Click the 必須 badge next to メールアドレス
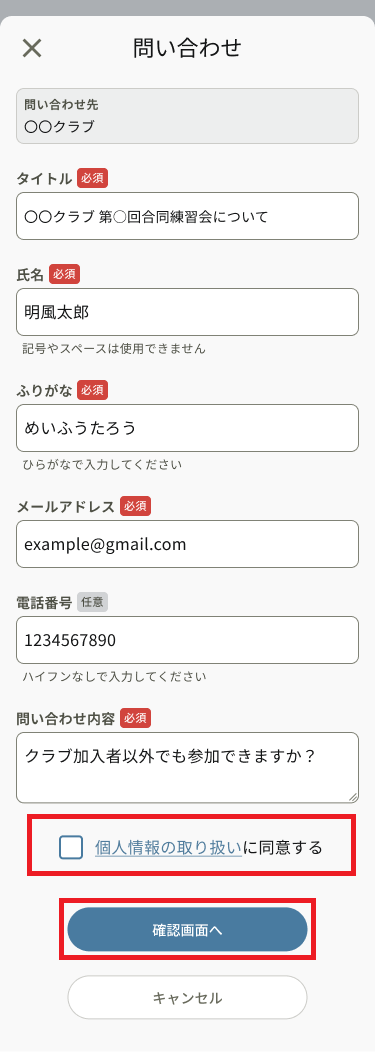 (136, 506)
